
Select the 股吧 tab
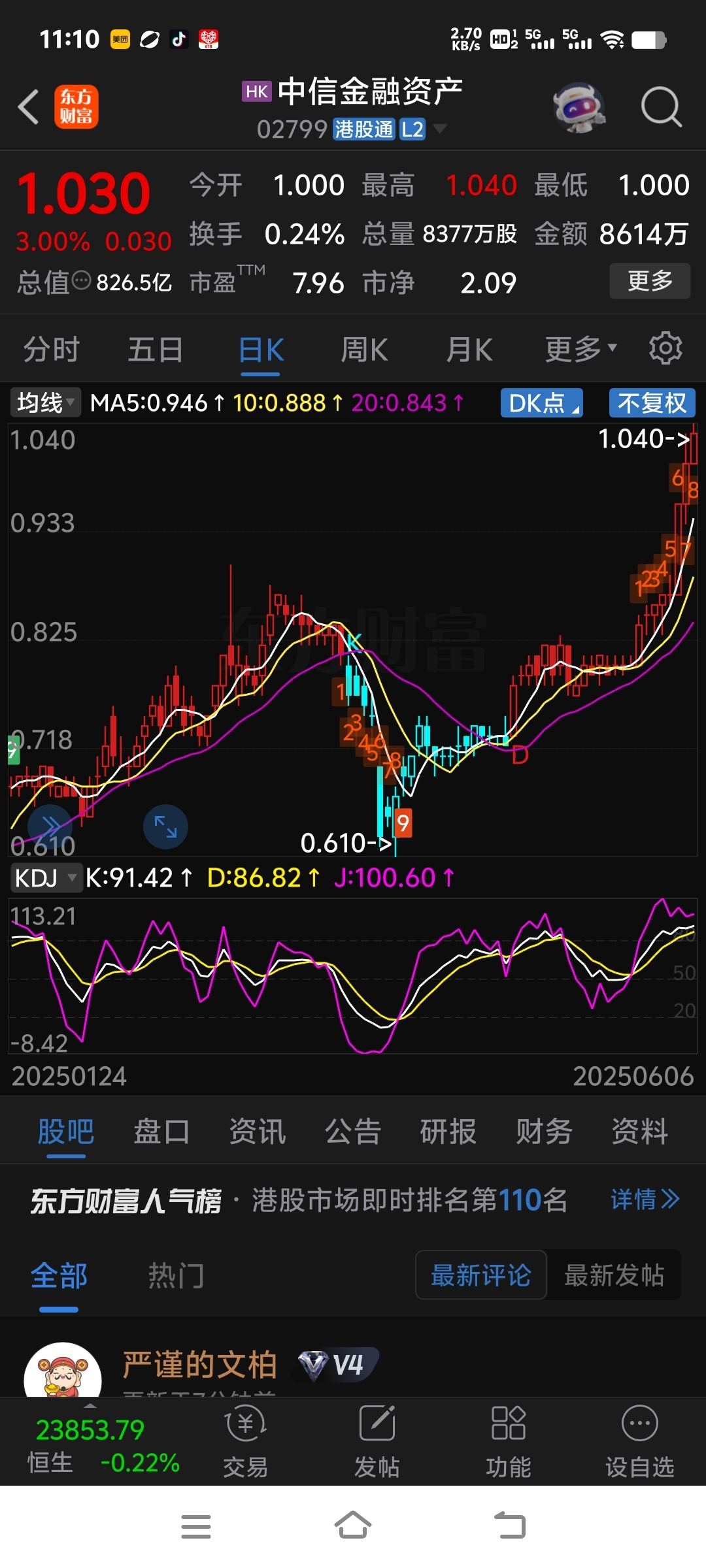click(x=66, y=1132)
